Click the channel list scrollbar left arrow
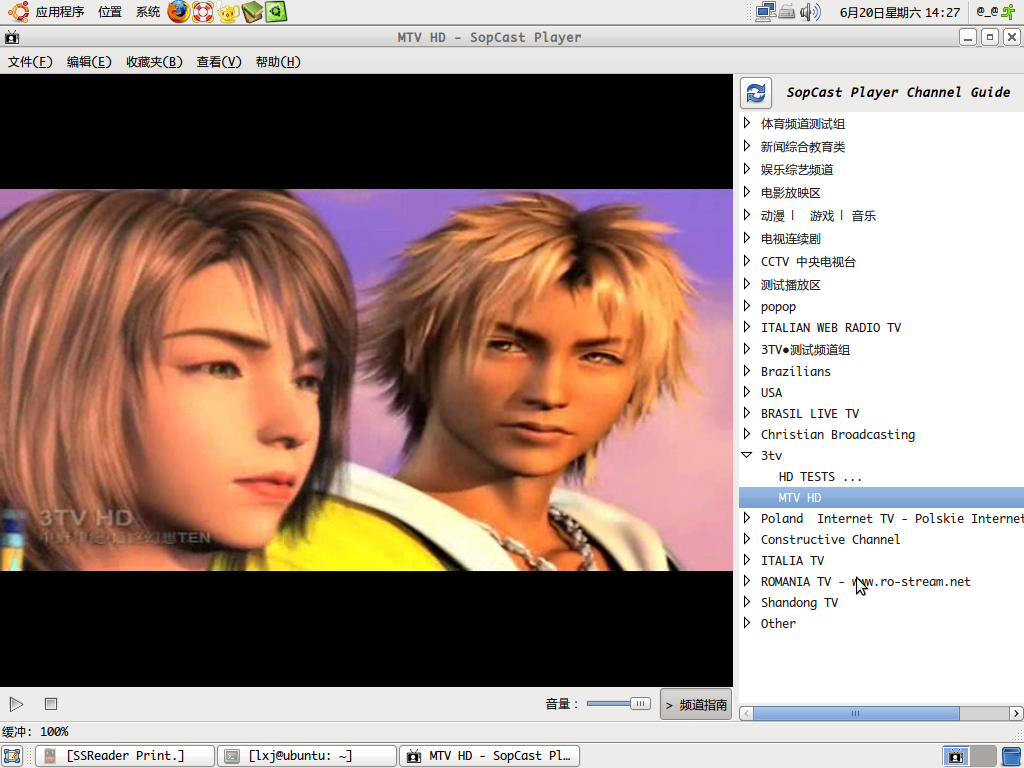1024x768 pixels. click(746, 713)
